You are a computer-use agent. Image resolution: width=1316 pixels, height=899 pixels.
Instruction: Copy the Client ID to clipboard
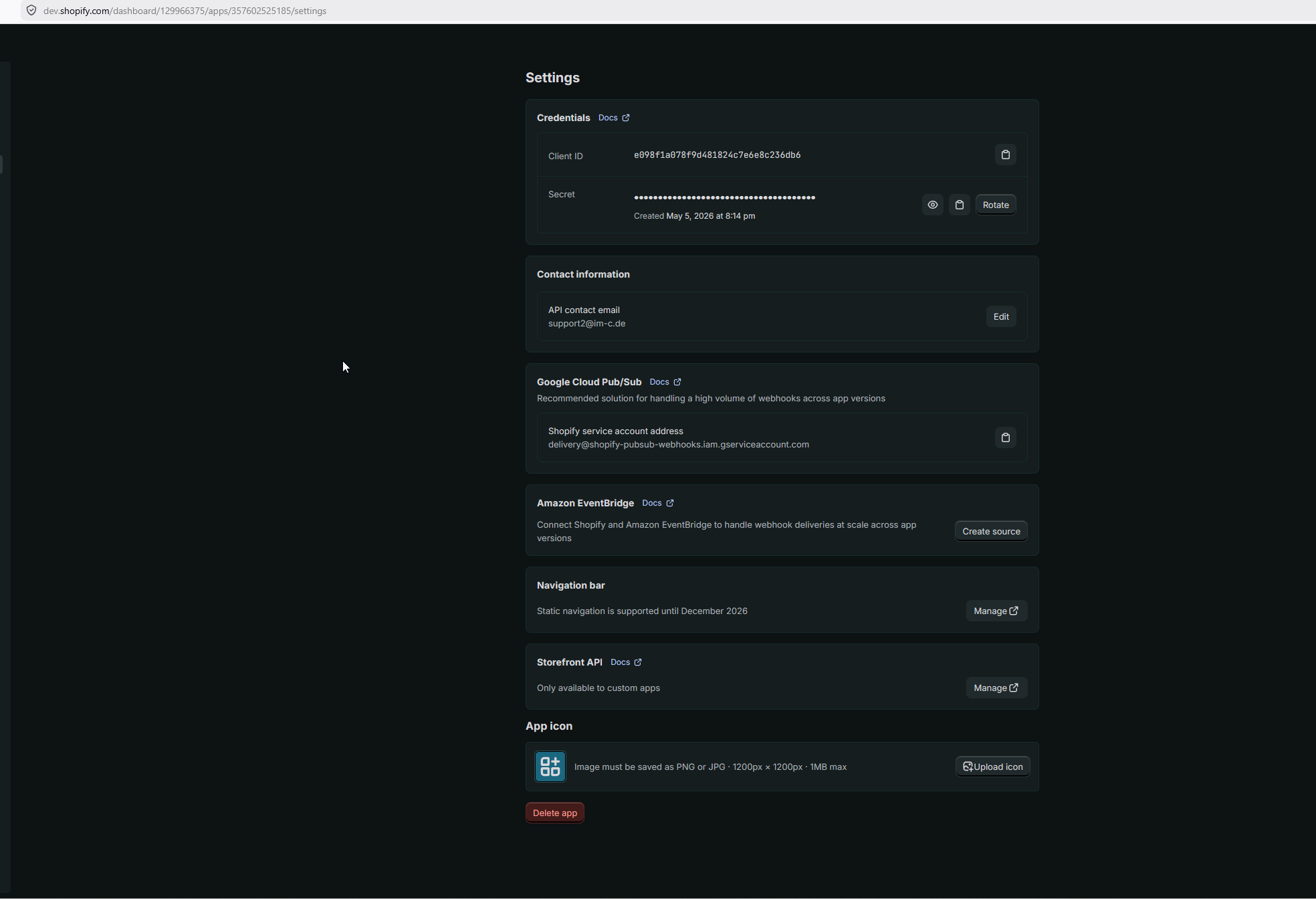pyautogui.click(x=1005, y=155)
